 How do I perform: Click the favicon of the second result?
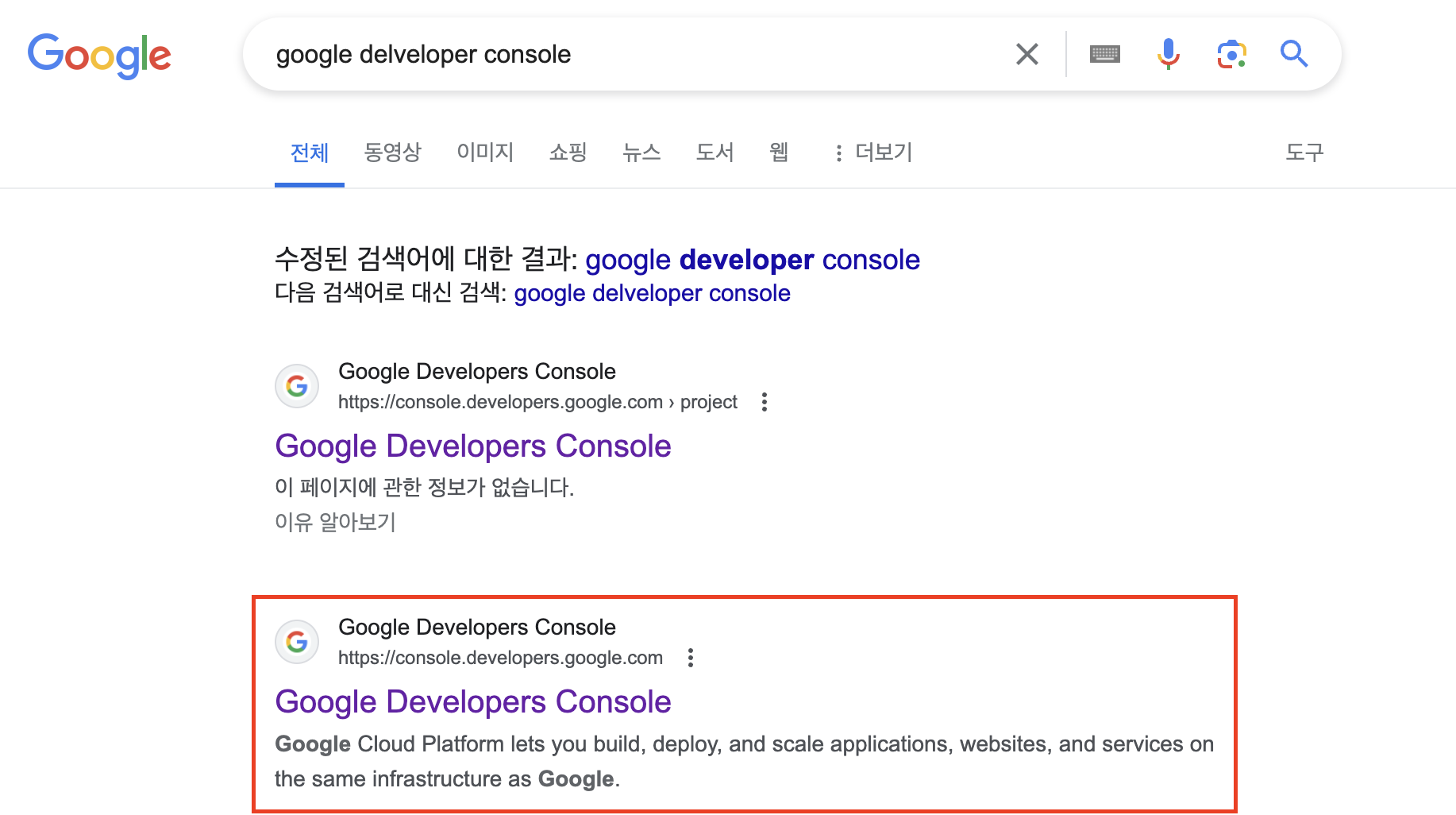click(297, 642)
